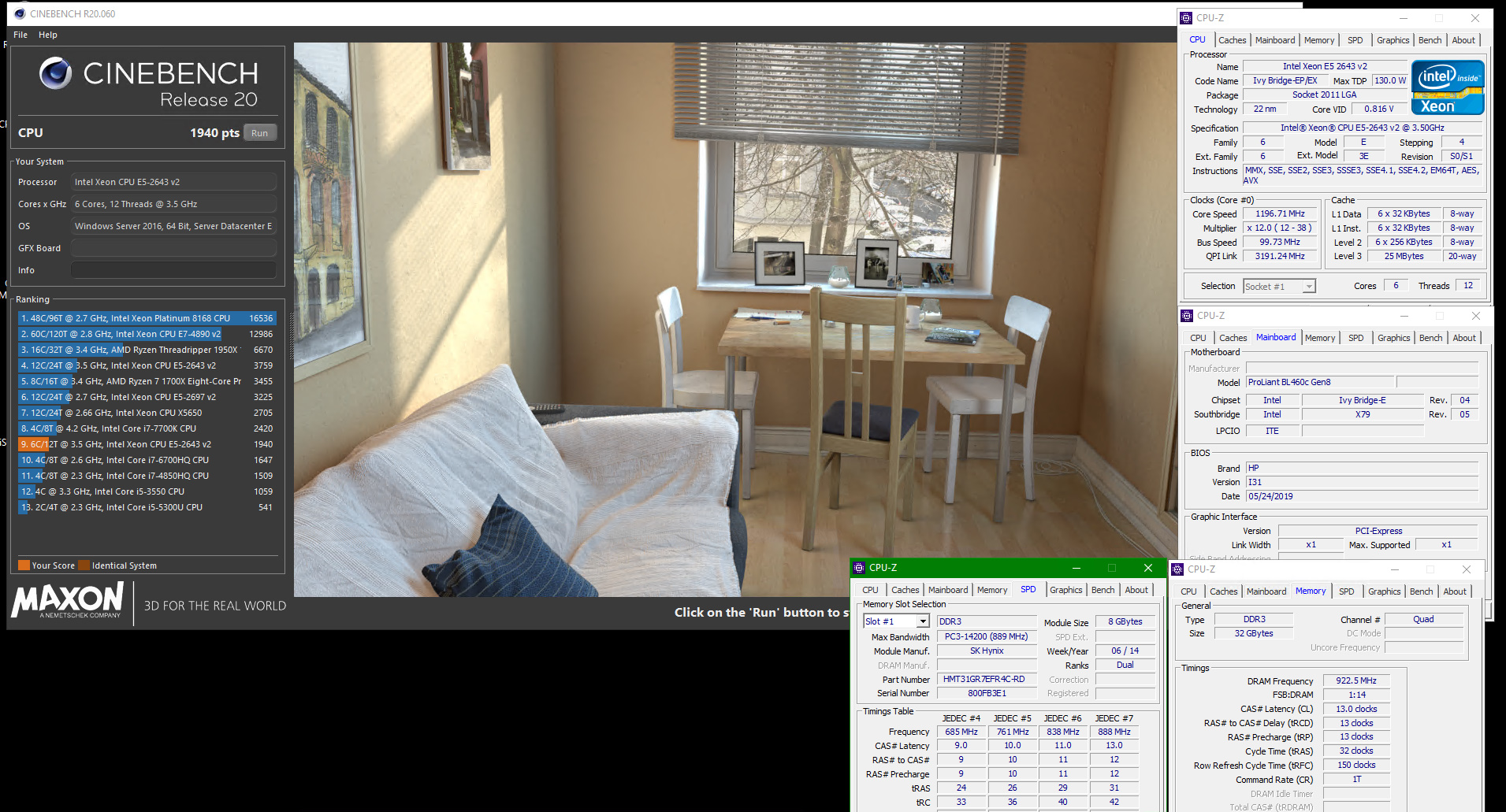Image resolution: width=1506 pixels, height=812 pixels.
Task: Click BIOS date value 05/24/2019
Action: (x=1362, y=496)
